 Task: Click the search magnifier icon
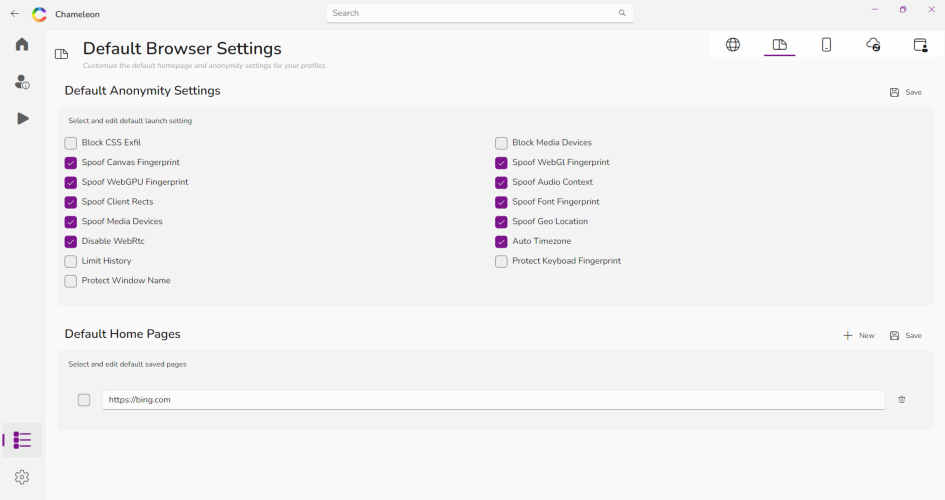(x=622, y=13)
